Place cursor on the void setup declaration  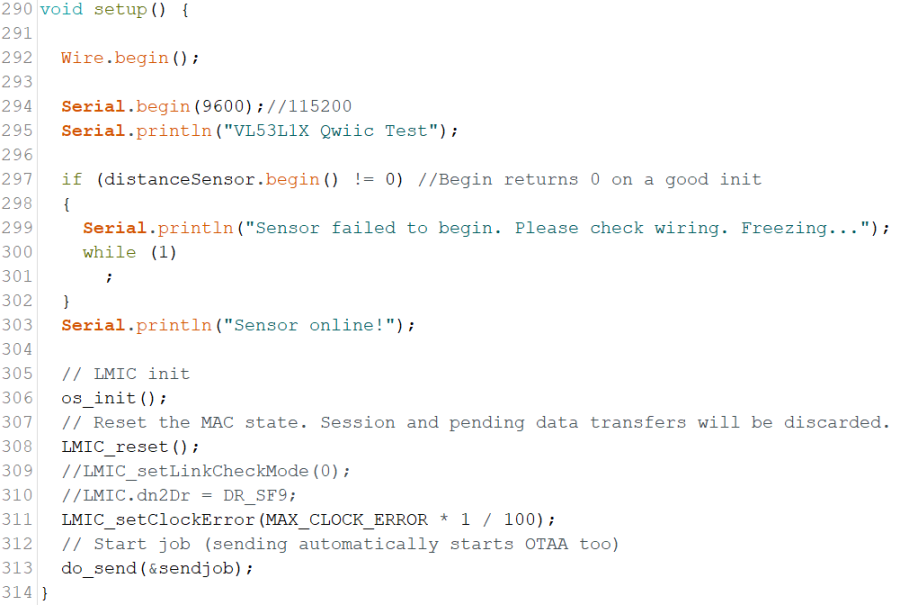click(114, 10)
